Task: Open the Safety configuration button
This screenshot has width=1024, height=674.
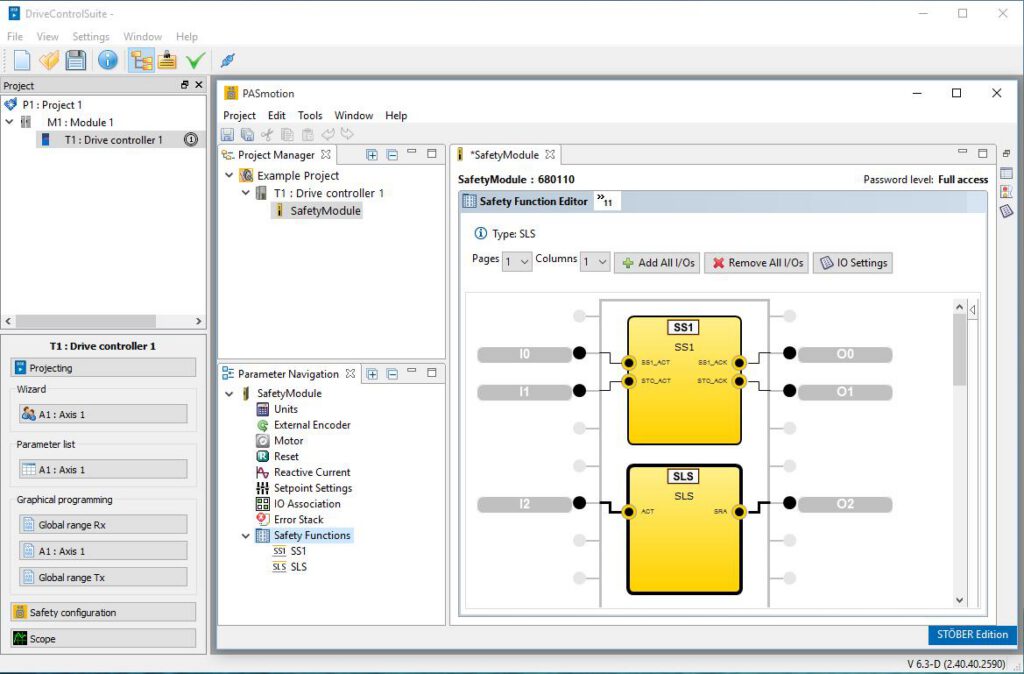Action: 103,613
